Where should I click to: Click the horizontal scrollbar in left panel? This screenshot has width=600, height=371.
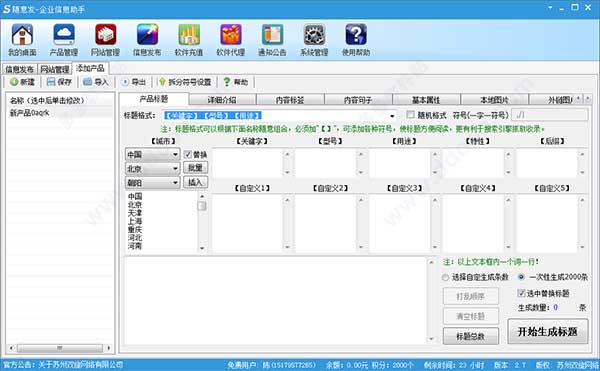click(60, 348)
